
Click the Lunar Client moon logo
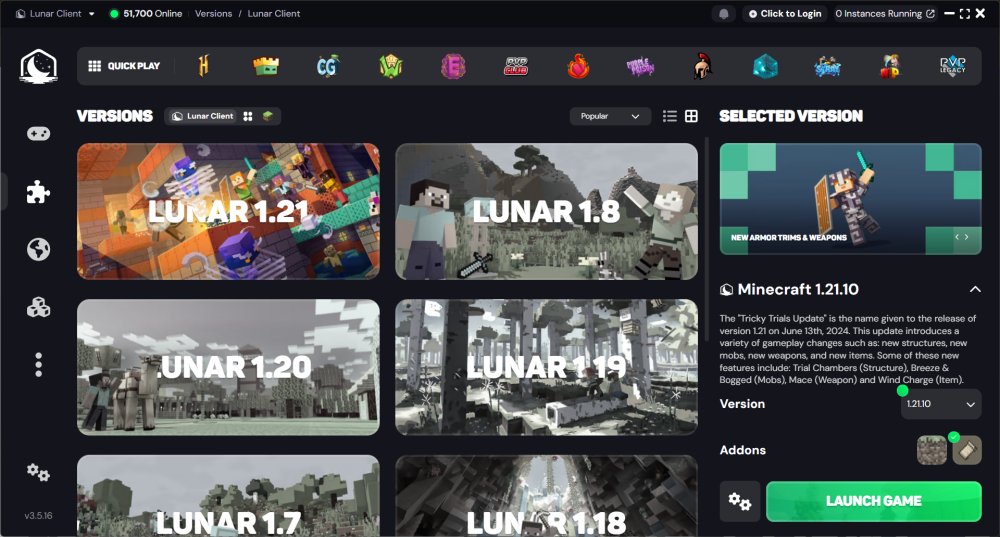pos(39,66)
